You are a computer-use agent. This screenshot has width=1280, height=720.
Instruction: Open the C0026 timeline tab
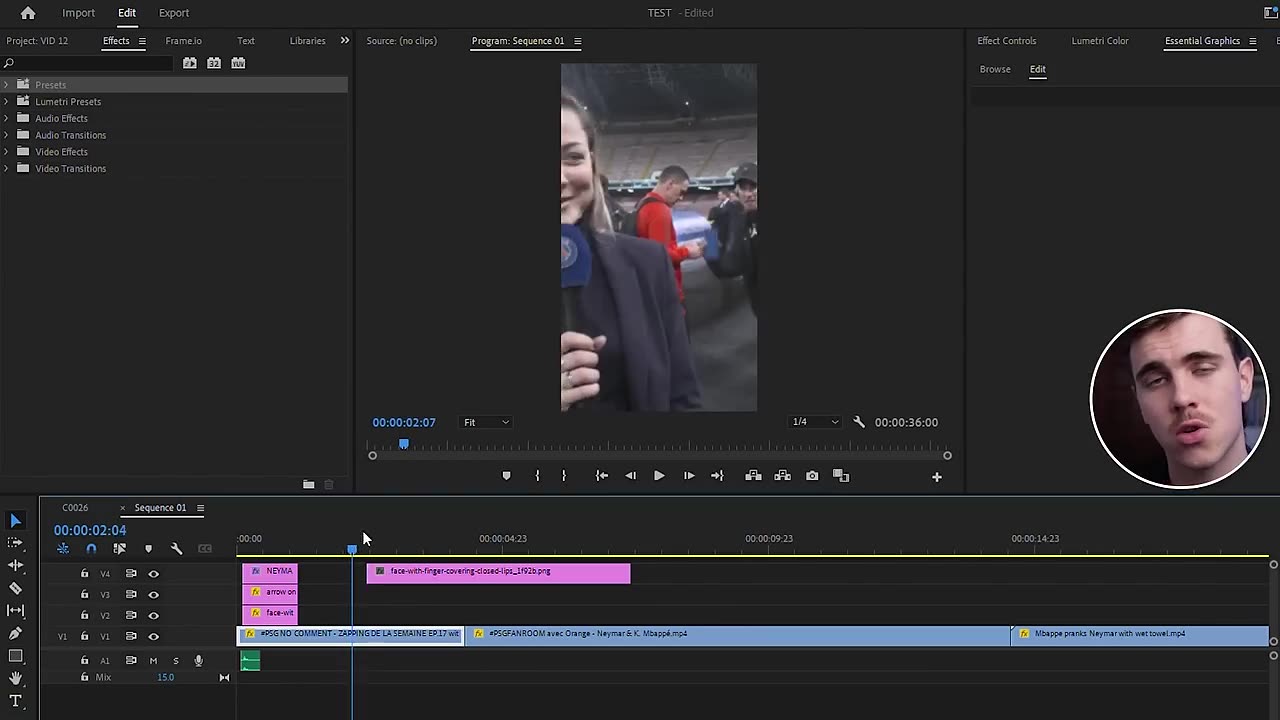(x=75, y=508)
